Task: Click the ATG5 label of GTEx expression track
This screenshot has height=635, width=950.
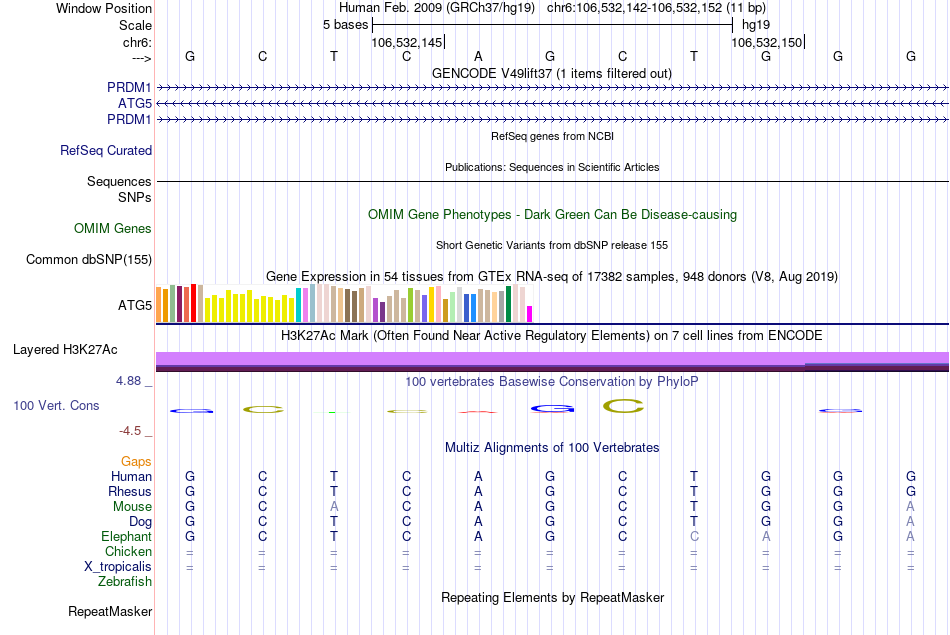Action: pyautogui.click(x=135, y=305)
